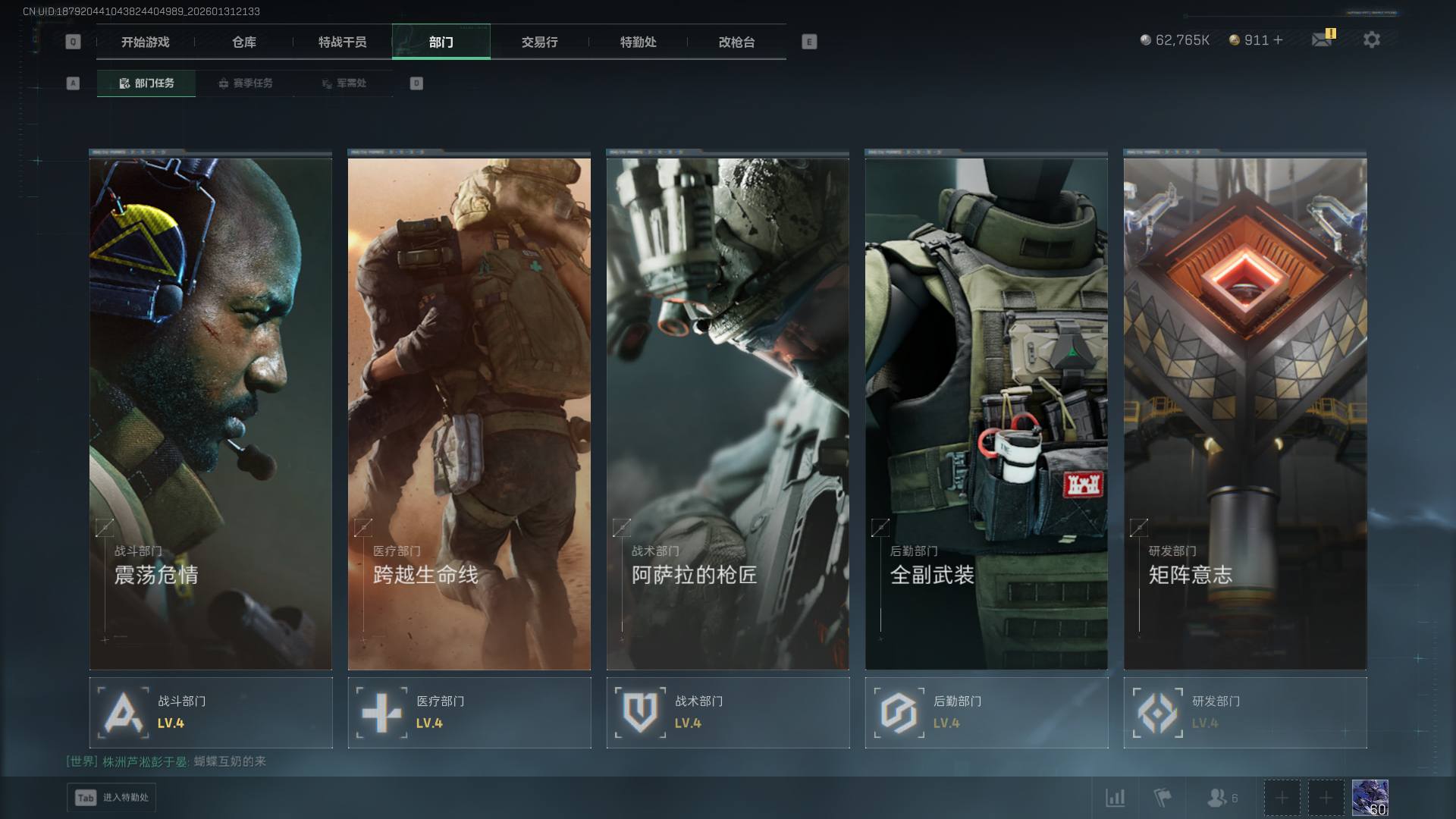Click the 后勤部门 hexagon emblem icon

tap(899, 713)
